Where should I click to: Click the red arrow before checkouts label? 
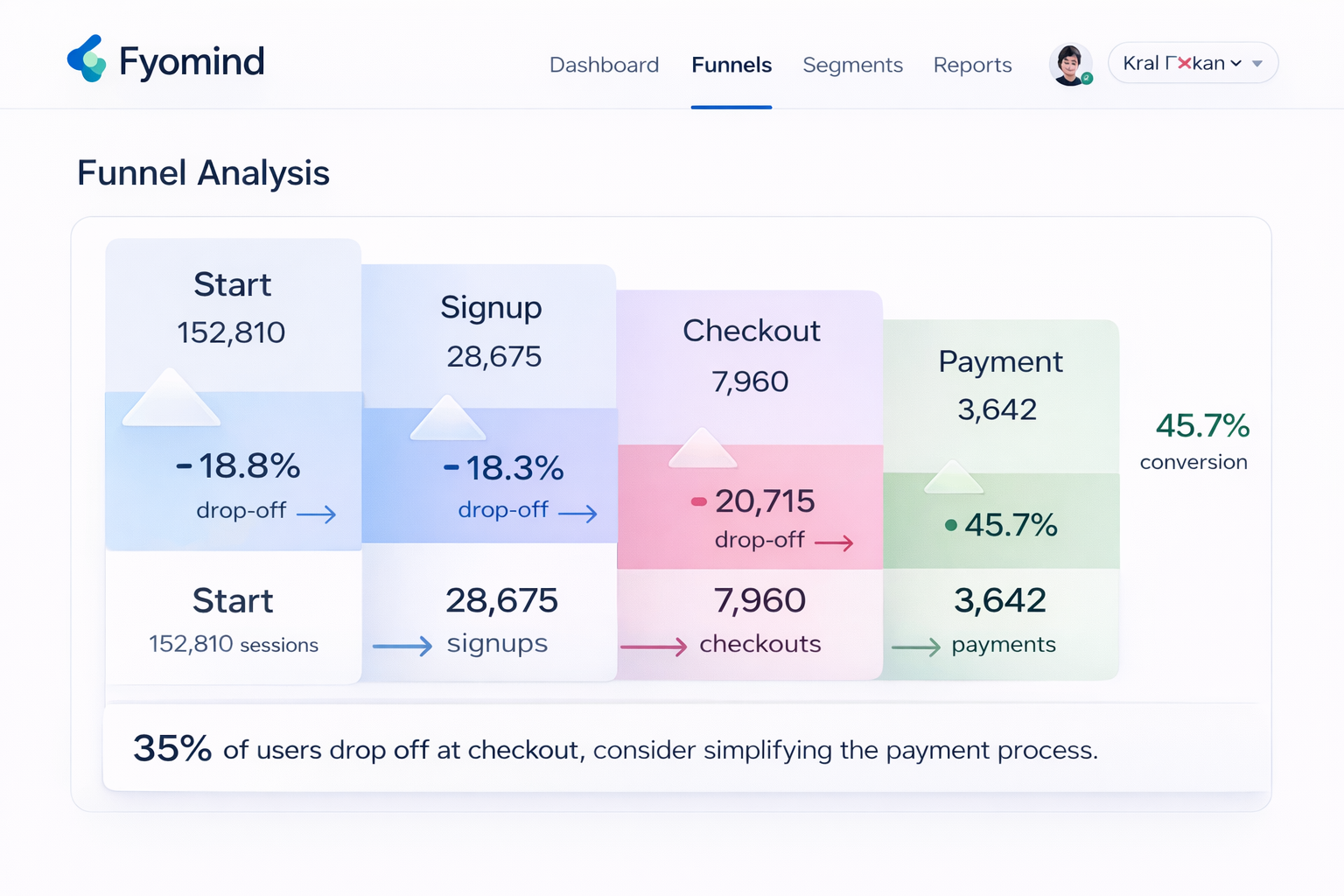(x=654, y=647)
